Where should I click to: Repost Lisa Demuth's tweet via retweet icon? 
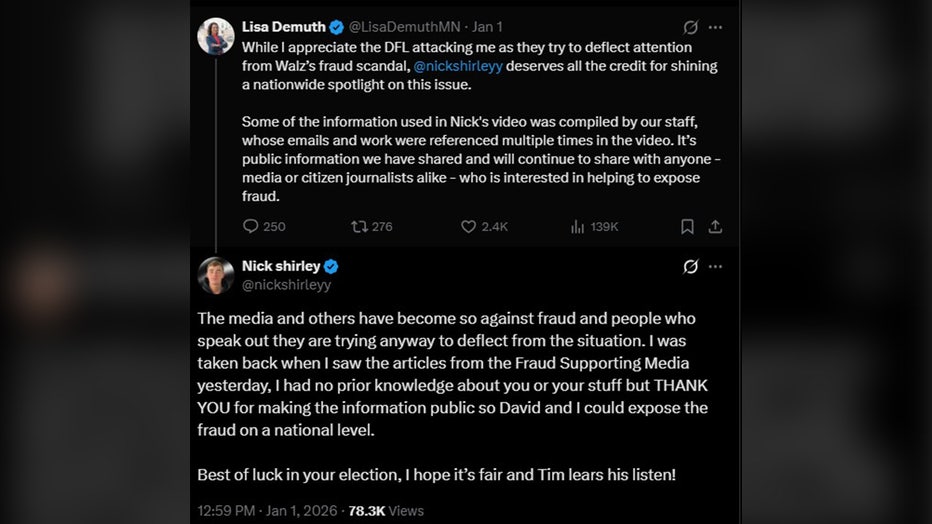360,227
